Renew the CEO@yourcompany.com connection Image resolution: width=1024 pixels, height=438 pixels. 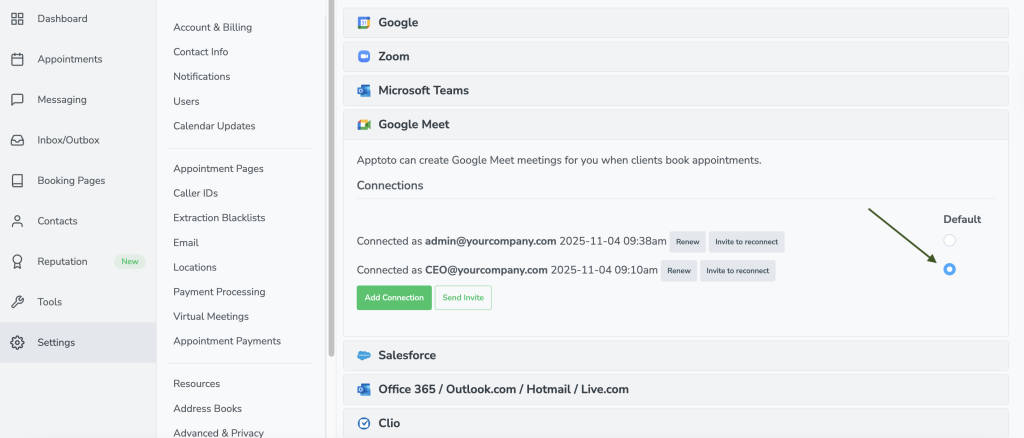pyautogui.click(x=679, y=270)
